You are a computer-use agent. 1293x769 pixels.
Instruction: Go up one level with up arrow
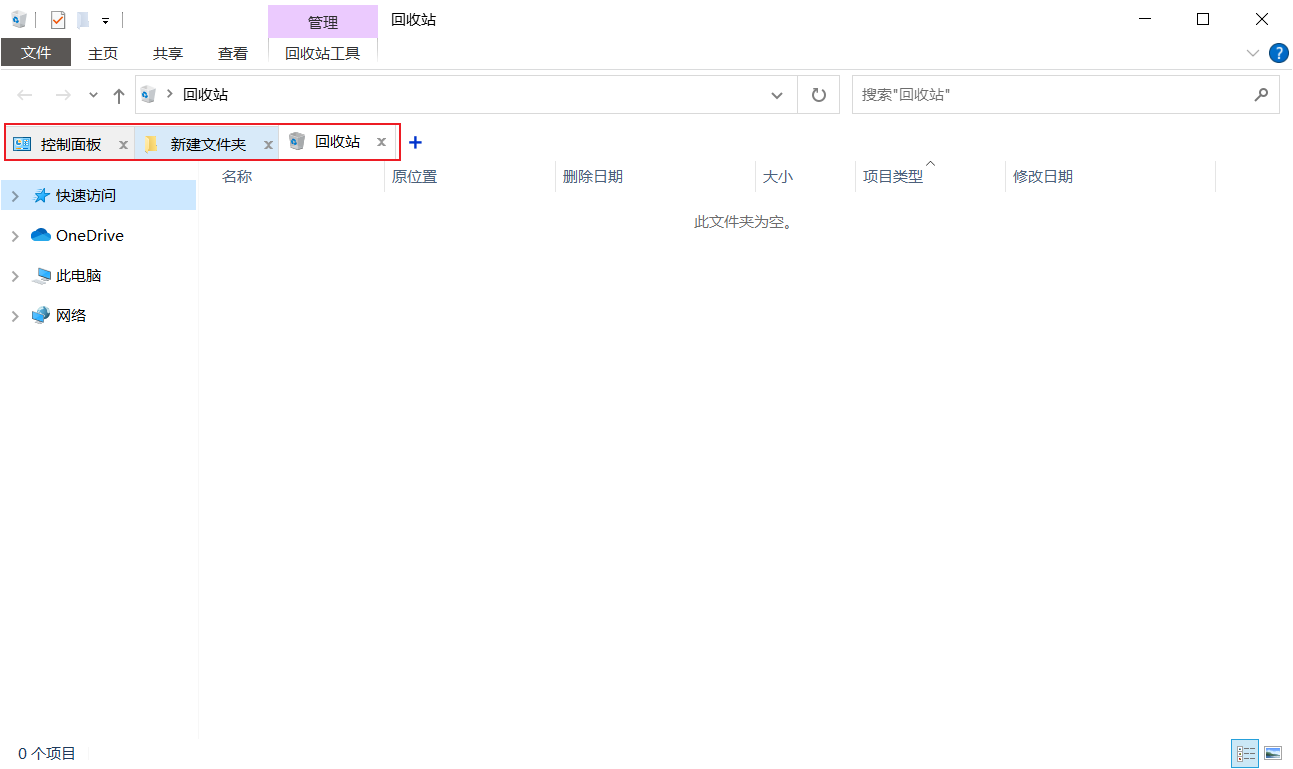[119, 95]
